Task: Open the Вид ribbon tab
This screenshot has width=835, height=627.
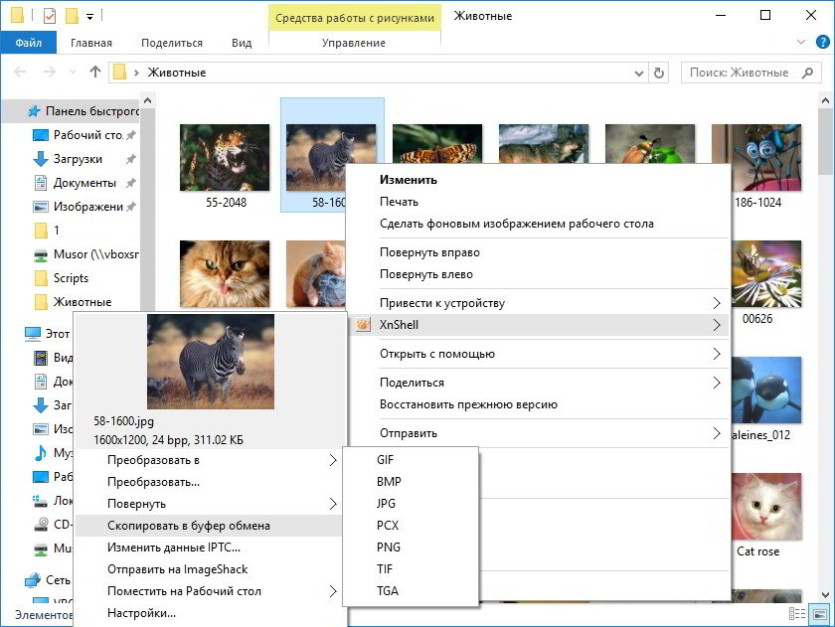Action: coord(241,43)
